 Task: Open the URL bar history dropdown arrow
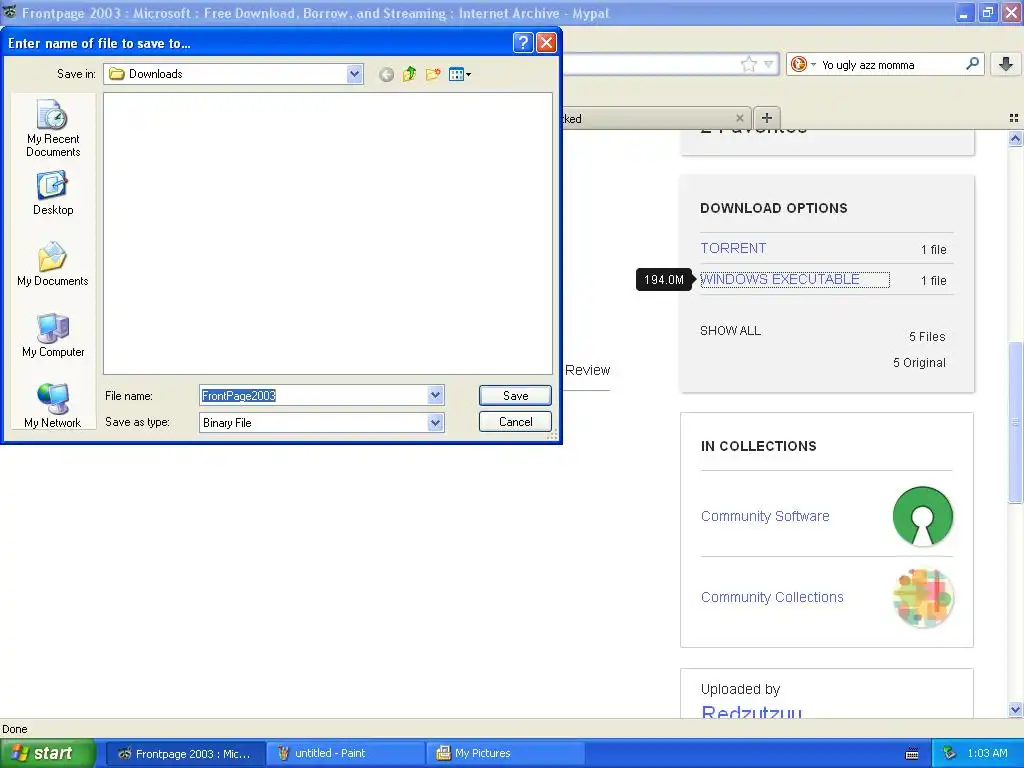(x=769, y=64)
